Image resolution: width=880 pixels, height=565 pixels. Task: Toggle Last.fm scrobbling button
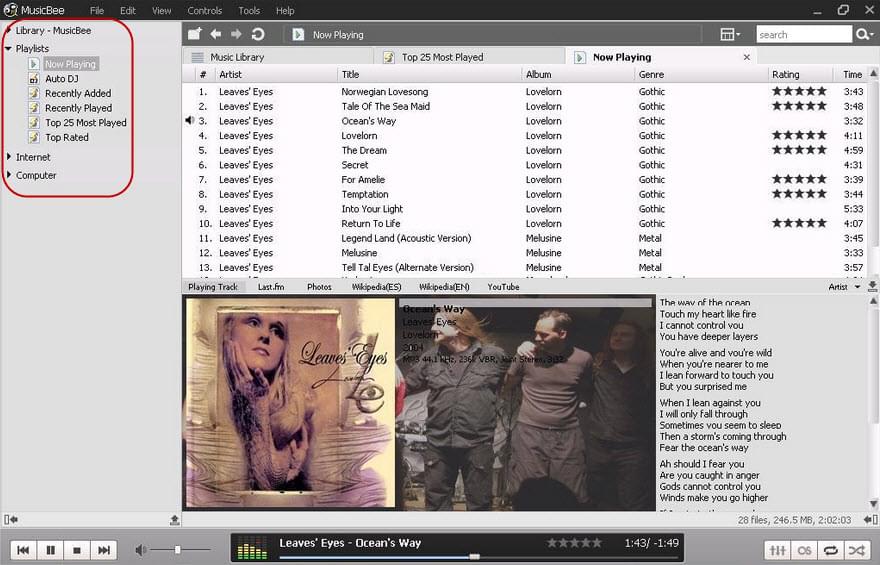click(804, 550)
